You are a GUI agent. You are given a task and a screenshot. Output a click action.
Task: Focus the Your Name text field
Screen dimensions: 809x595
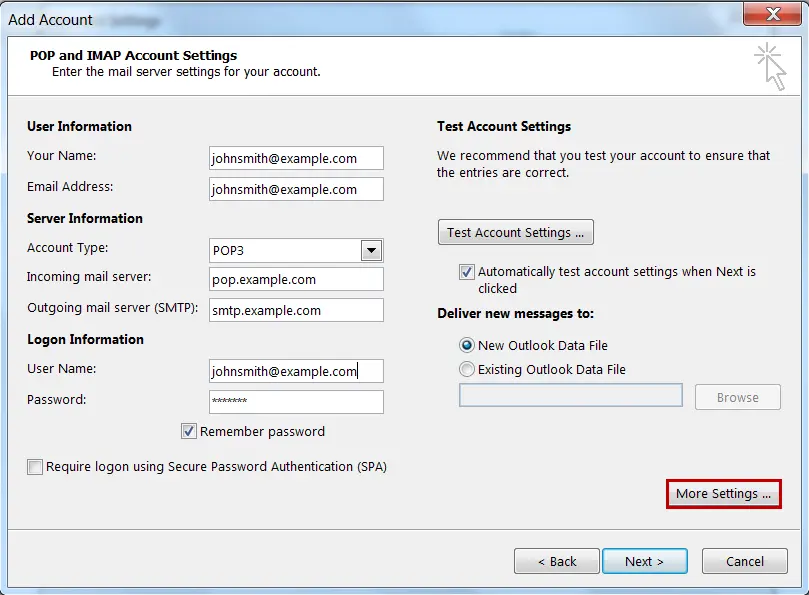point(296,158)
